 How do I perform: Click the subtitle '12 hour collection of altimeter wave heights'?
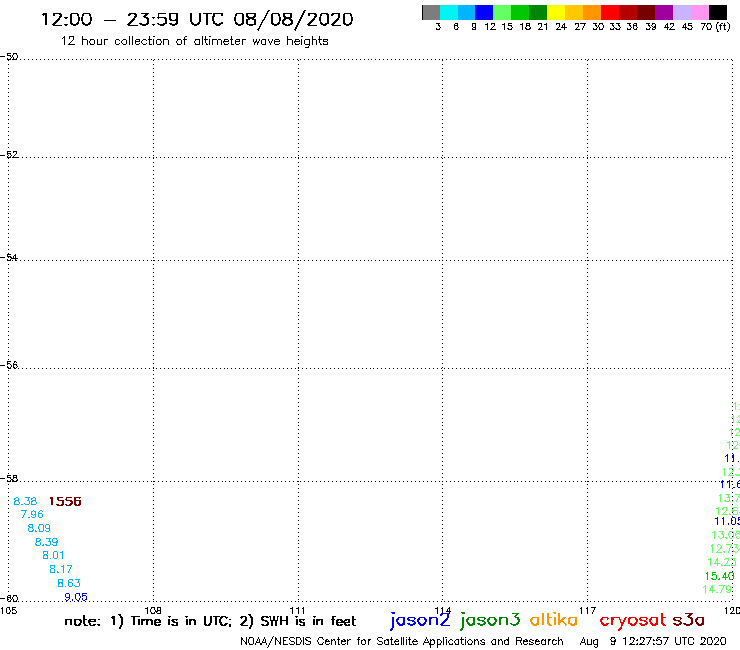194,41
